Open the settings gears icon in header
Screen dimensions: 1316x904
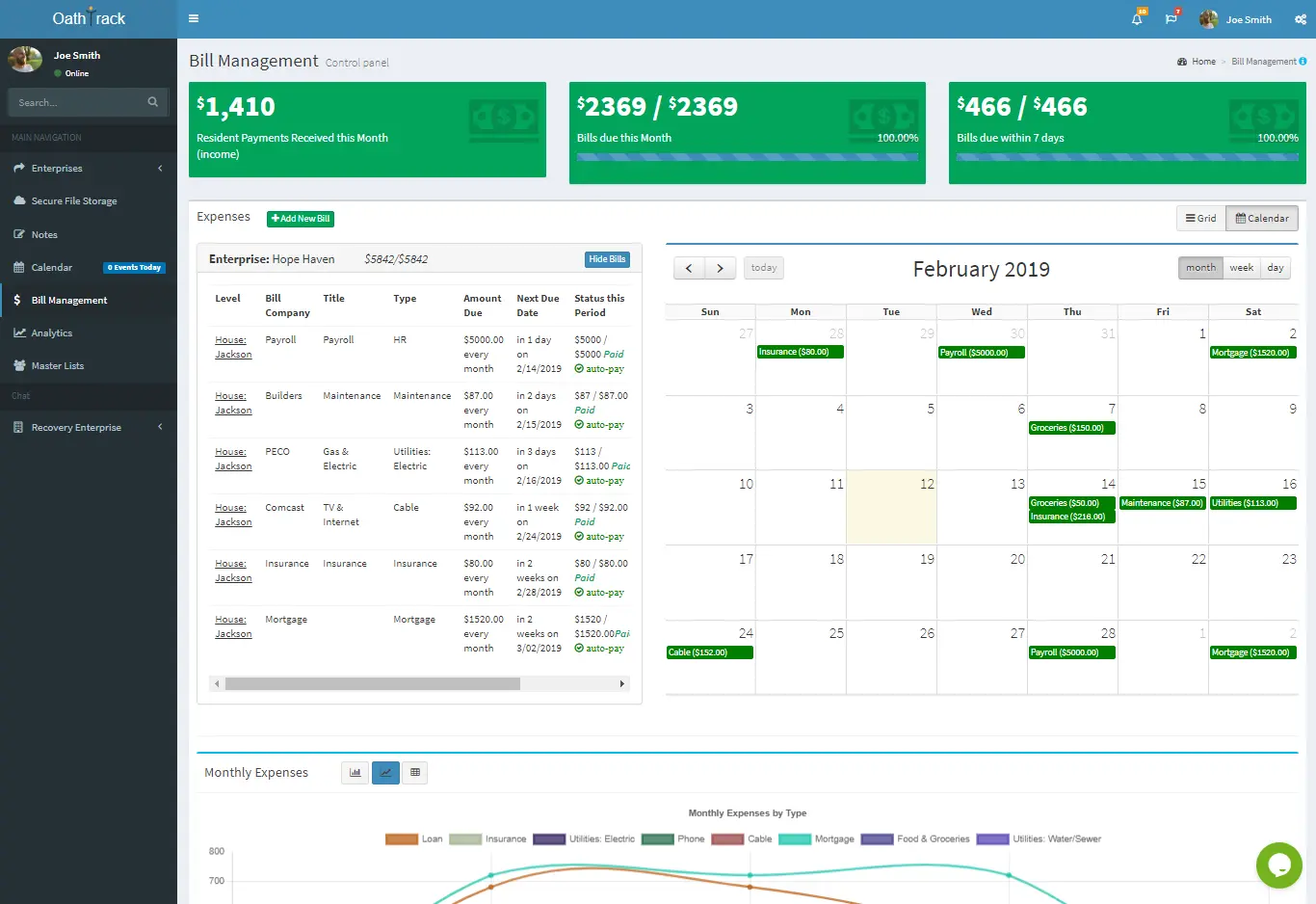[1300, 19]
